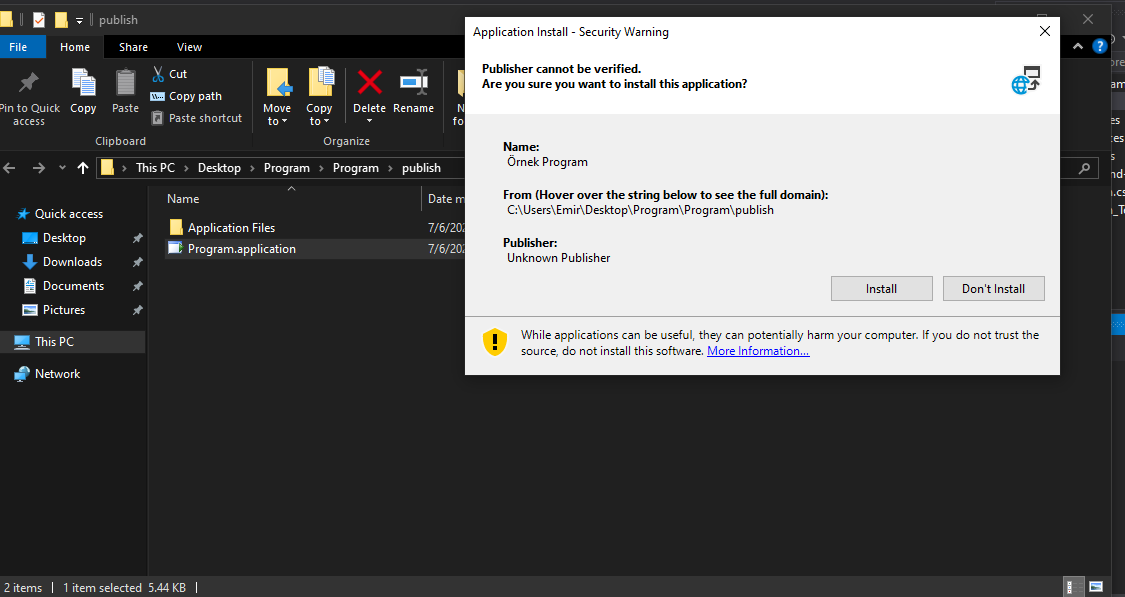Click the red Delete icon
This screenshot has width=1125, height=597.
point(369,83)
